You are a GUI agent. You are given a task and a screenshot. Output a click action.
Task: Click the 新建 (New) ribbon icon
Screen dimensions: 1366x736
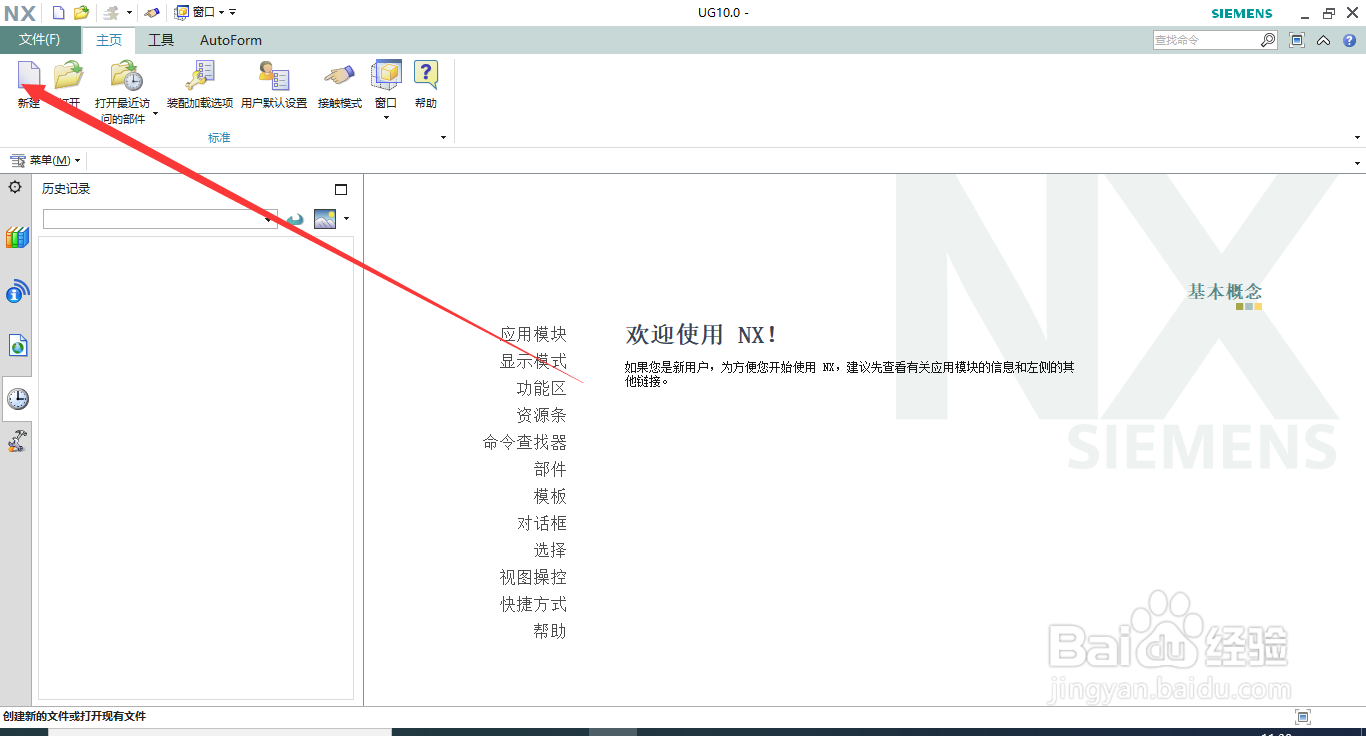click(28, 76)
